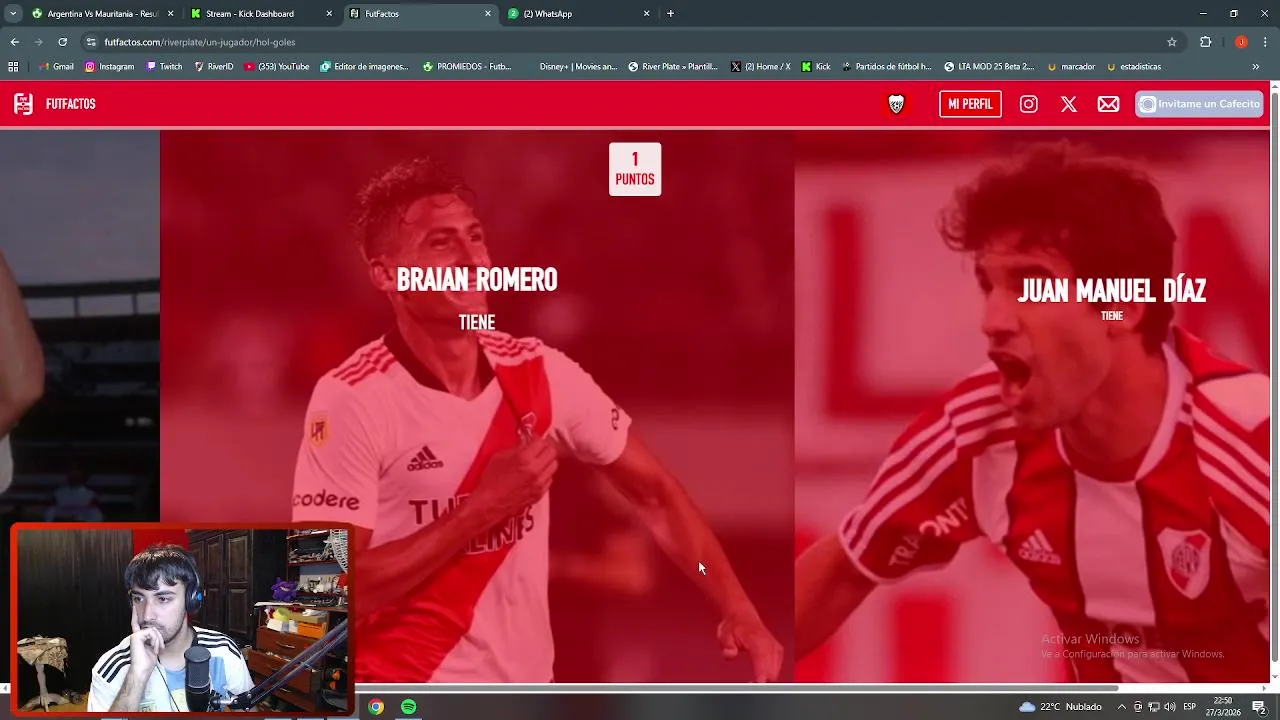Close the Stream - Kick Dashboard tab
Image resolution: width=1280 pixels, height=720 pixels.
coord(329,14)
